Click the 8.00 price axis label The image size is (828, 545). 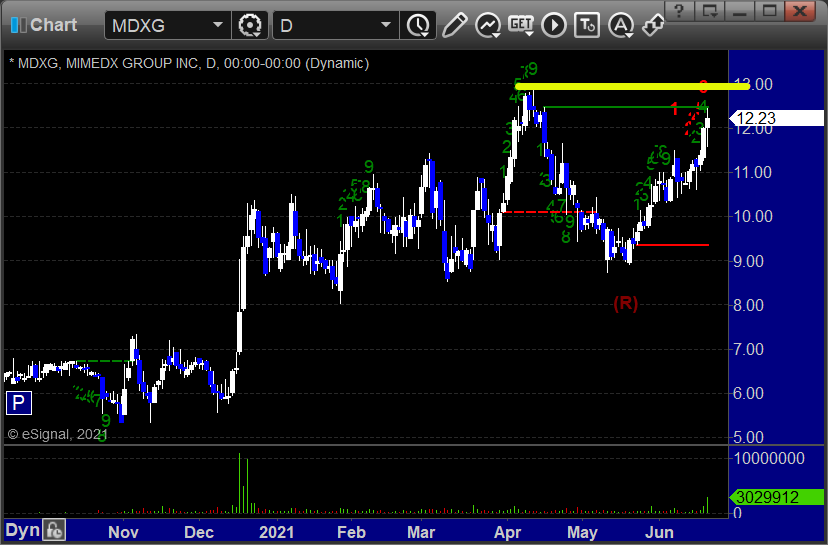pyautogui.click(x=748, y=305)
